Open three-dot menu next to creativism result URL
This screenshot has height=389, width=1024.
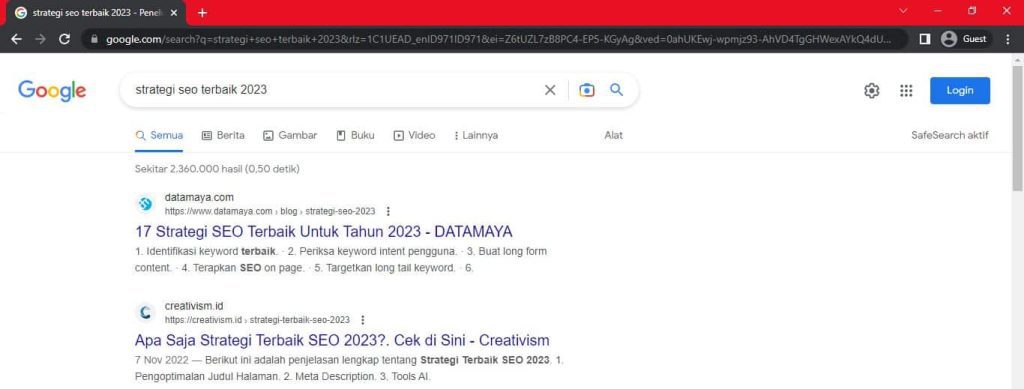363,320
